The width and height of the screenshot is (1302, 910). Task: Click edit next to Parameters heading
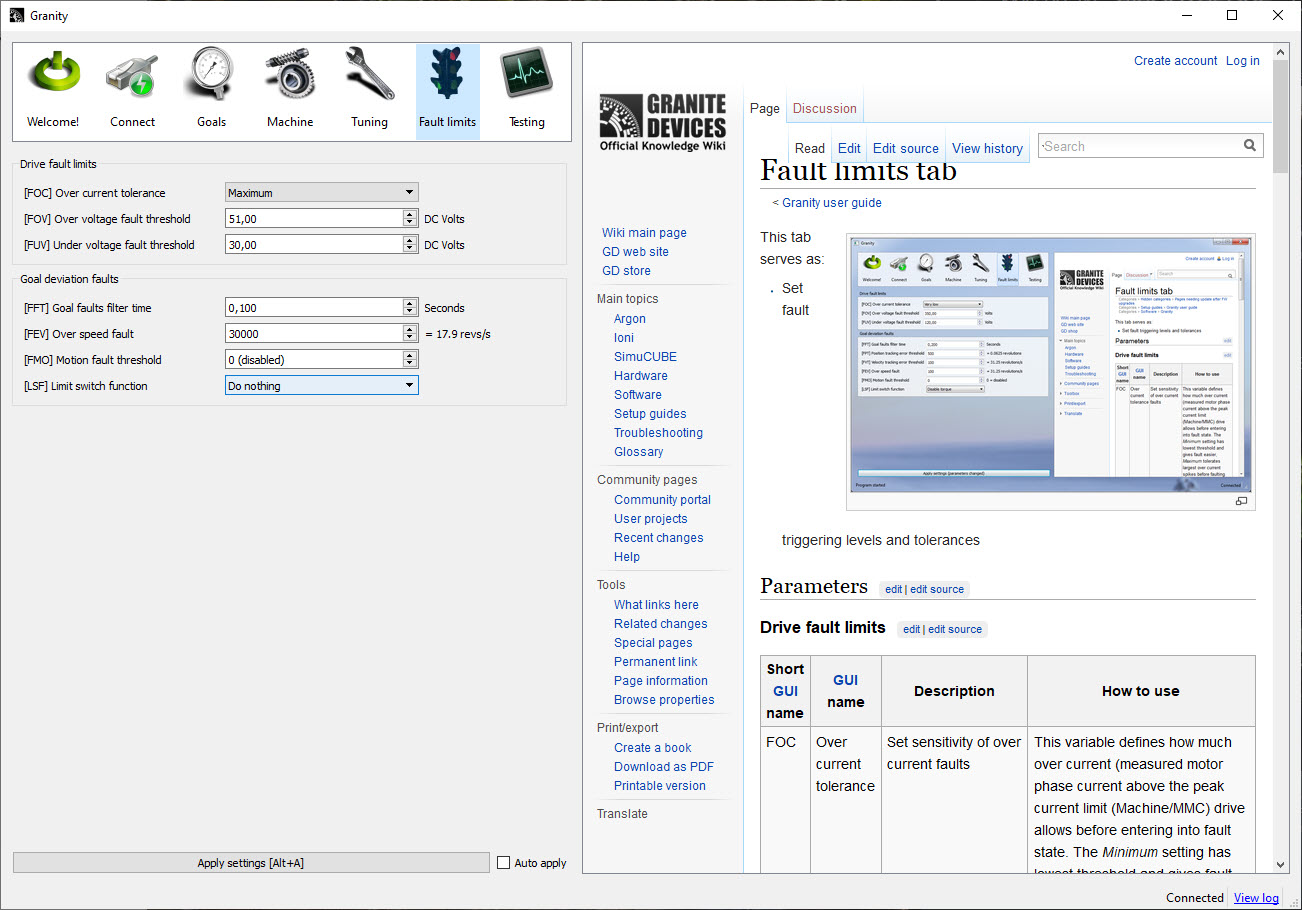[893, 590]
